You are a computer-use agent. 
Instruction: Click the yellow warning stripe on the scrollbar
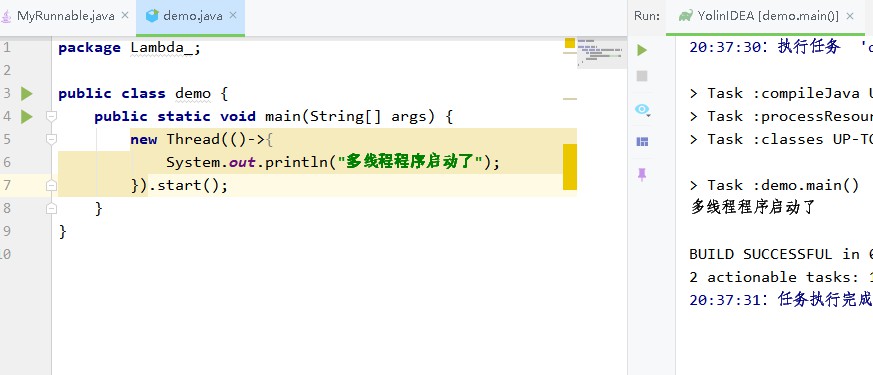(x=570, y=167)
